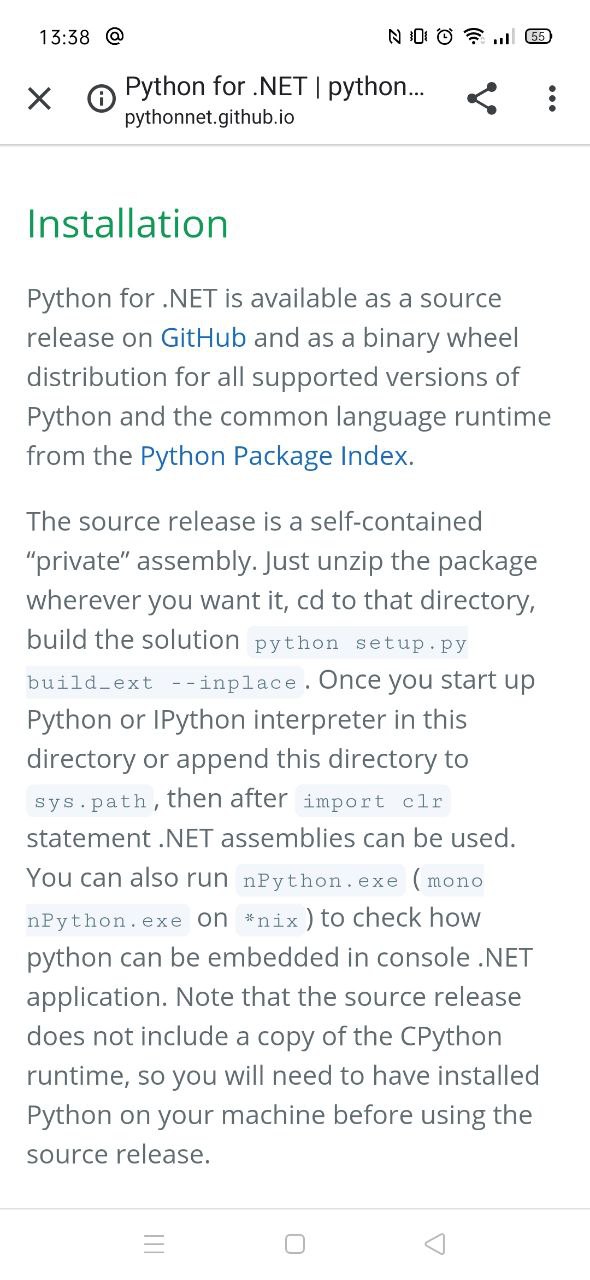Viewport: 590px width, 1280px height.
Task: Share this page using share icon
Action: [x=482, y=98]
